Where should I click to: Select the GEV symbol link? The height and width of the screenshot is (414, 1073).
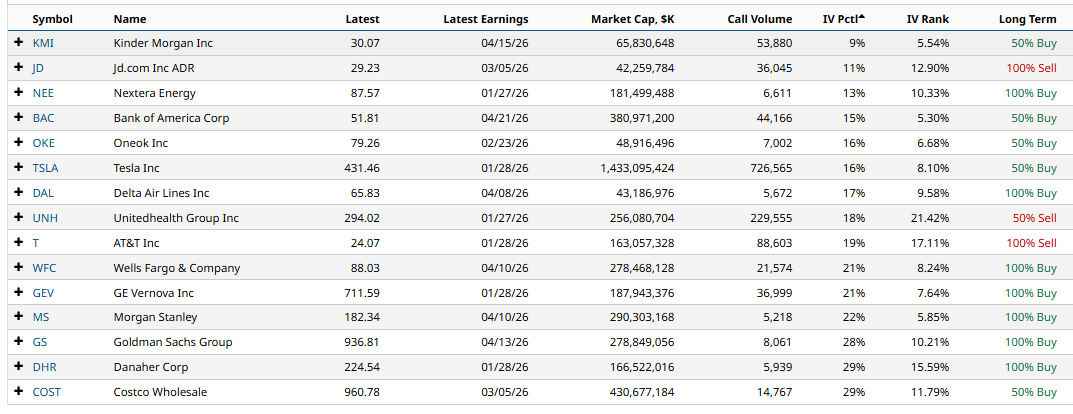tap(43, 293)
